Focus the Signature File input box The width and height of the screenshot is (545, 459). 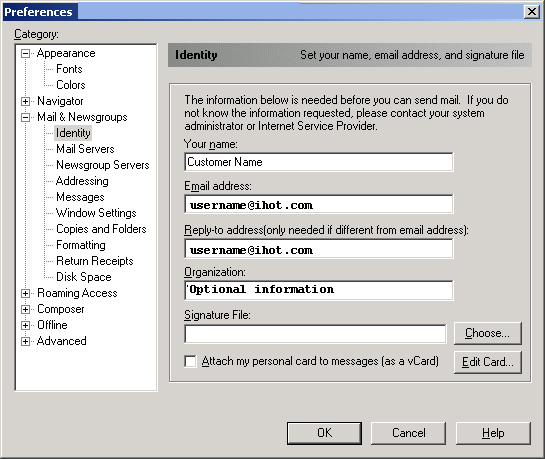point(315,334)
